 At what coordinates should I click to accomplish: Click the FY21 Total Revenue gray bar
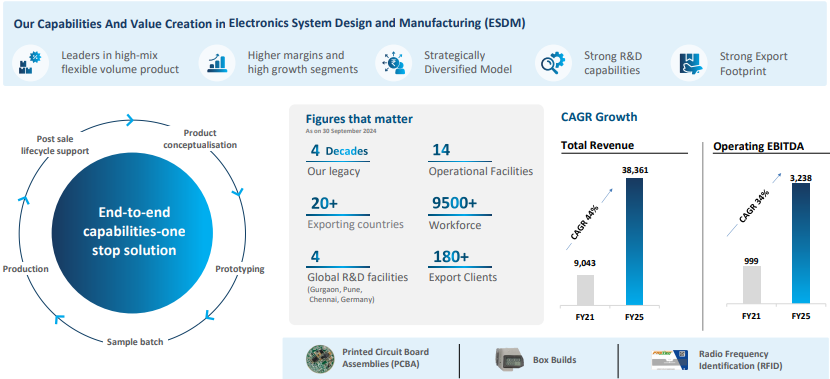pos(585,290)
